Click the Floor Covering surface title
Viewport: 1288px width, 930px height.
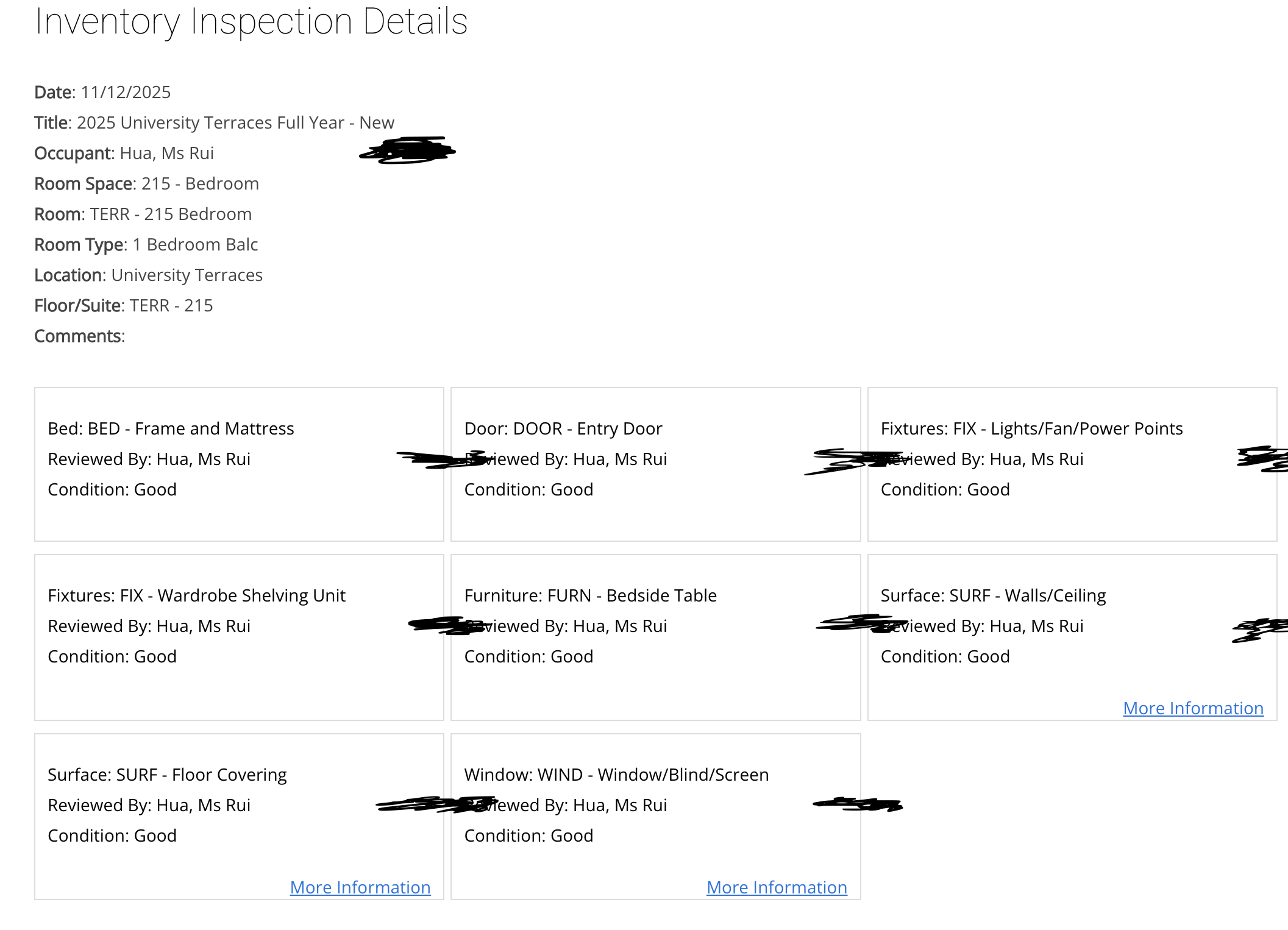[167, 775]
